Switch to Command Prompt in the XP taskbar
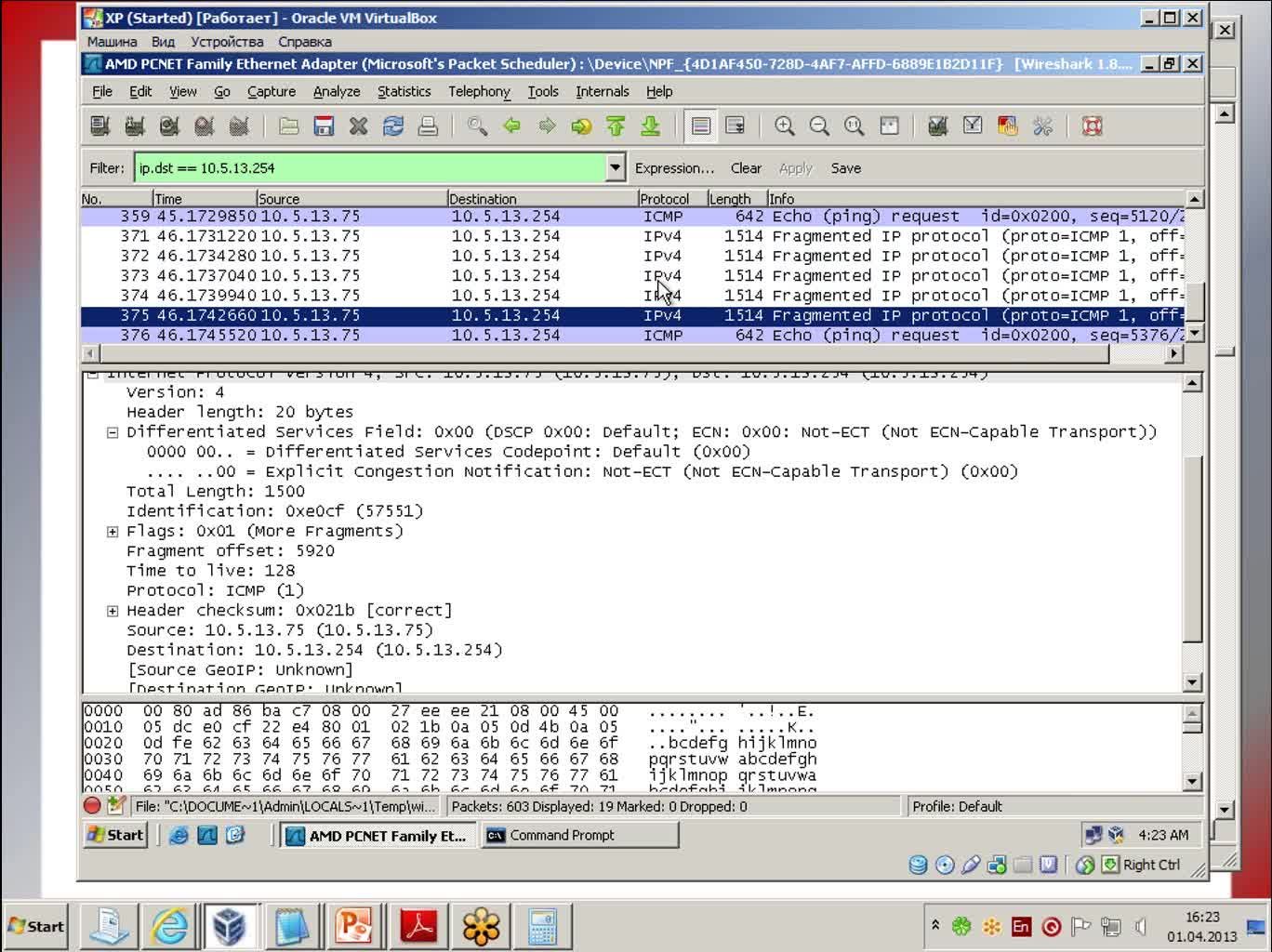 coord(577,835)
